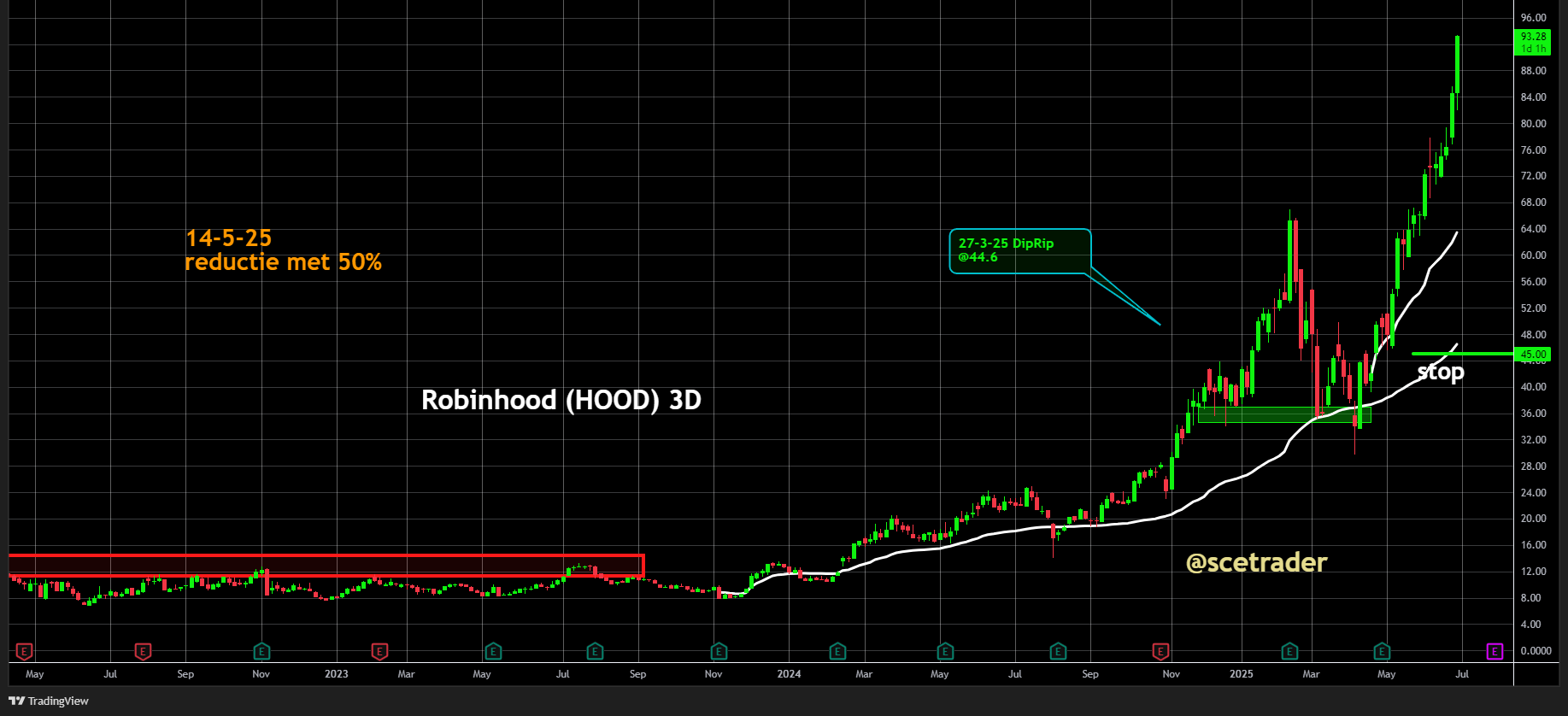
Task: Open the red earnings marker for August 2022
Action: pos(143,652)
